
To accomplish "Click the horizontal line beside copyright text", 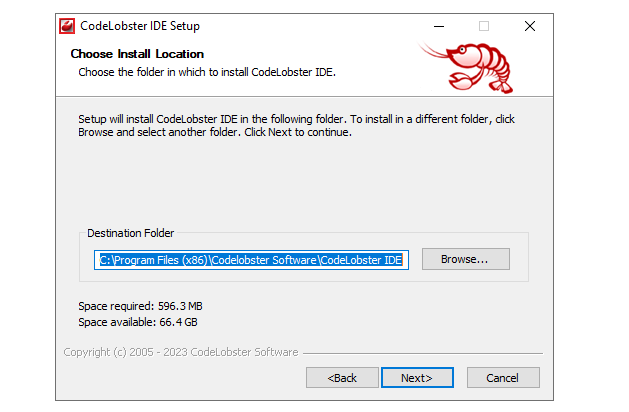I will click(x=423, y=353).
